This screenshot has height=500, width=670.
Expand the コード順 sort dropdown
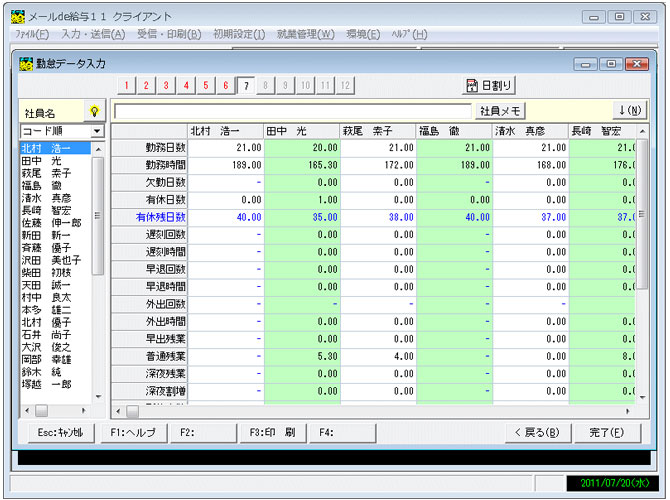click(x=97, y=131)
